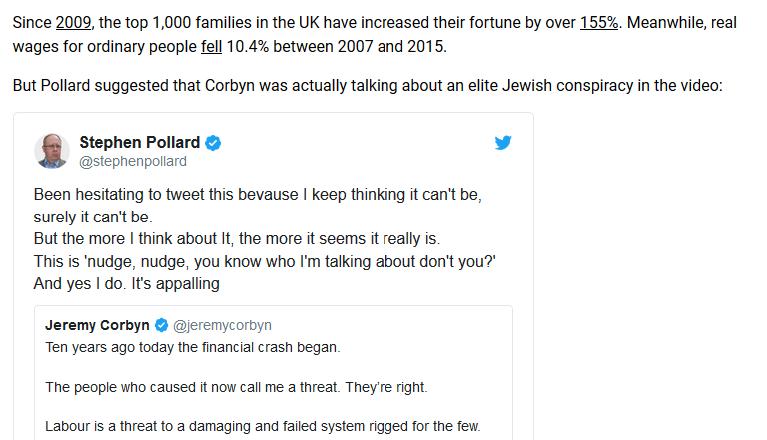The height and width of the screenshot is (440, 767).
Task: Click the "But Pollard suggested" paragraph
Action: click(x=366, y=86)
